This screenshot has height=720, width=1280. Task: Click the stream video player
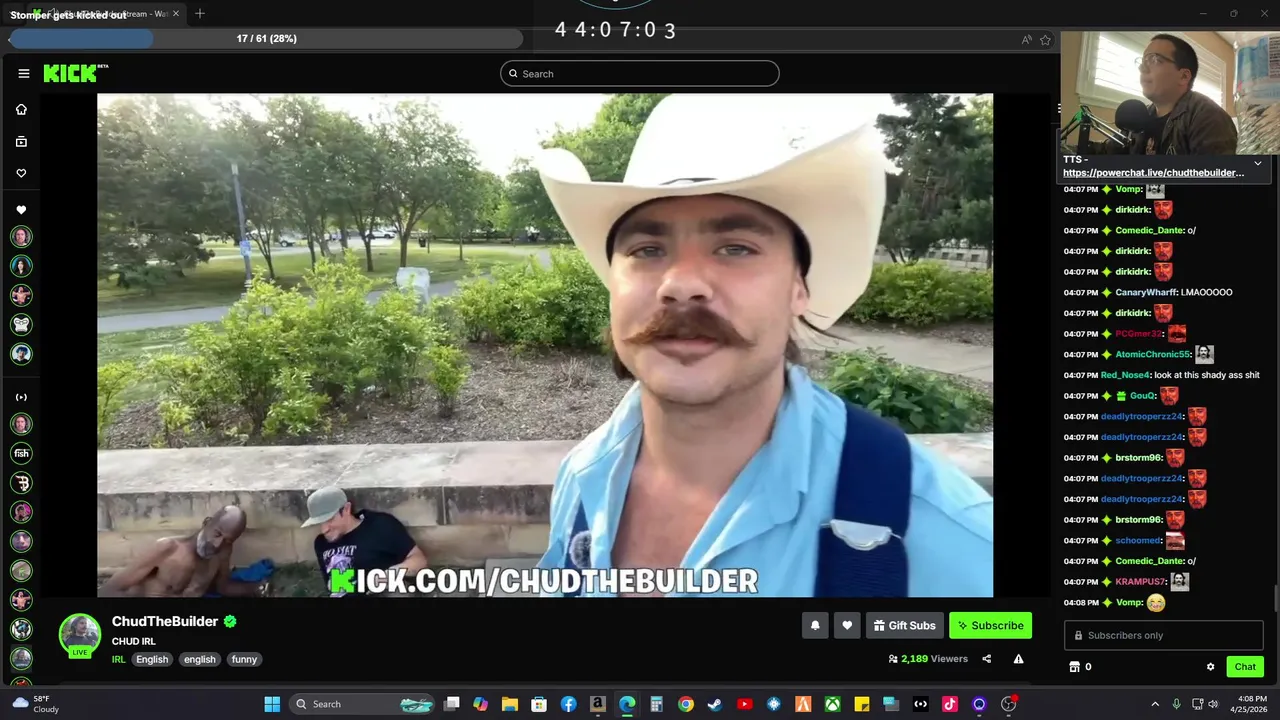tap(545, 345)
